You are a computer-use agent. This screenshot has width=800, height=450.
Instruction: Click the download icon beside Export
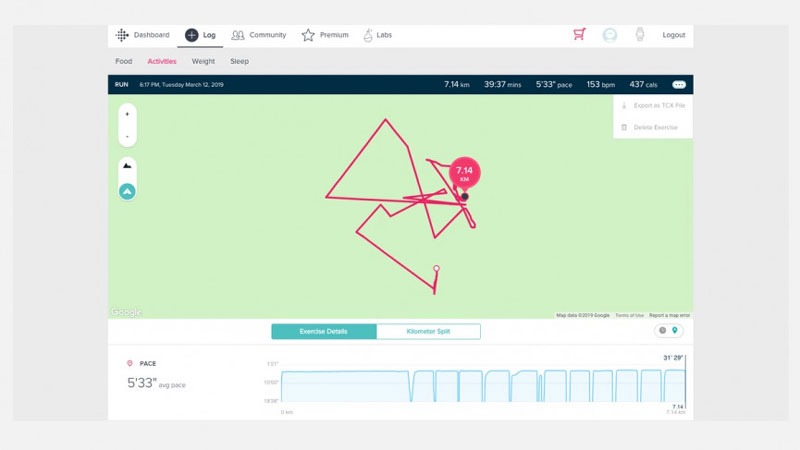coord(624,106)
